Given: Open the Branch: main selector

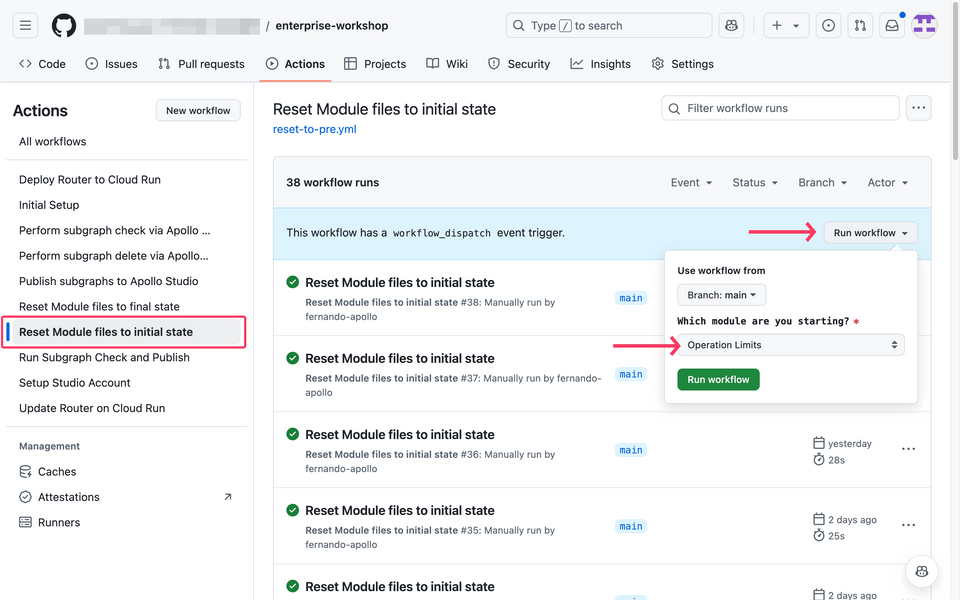Looking at the screenshot, I should tap(721, 295).
